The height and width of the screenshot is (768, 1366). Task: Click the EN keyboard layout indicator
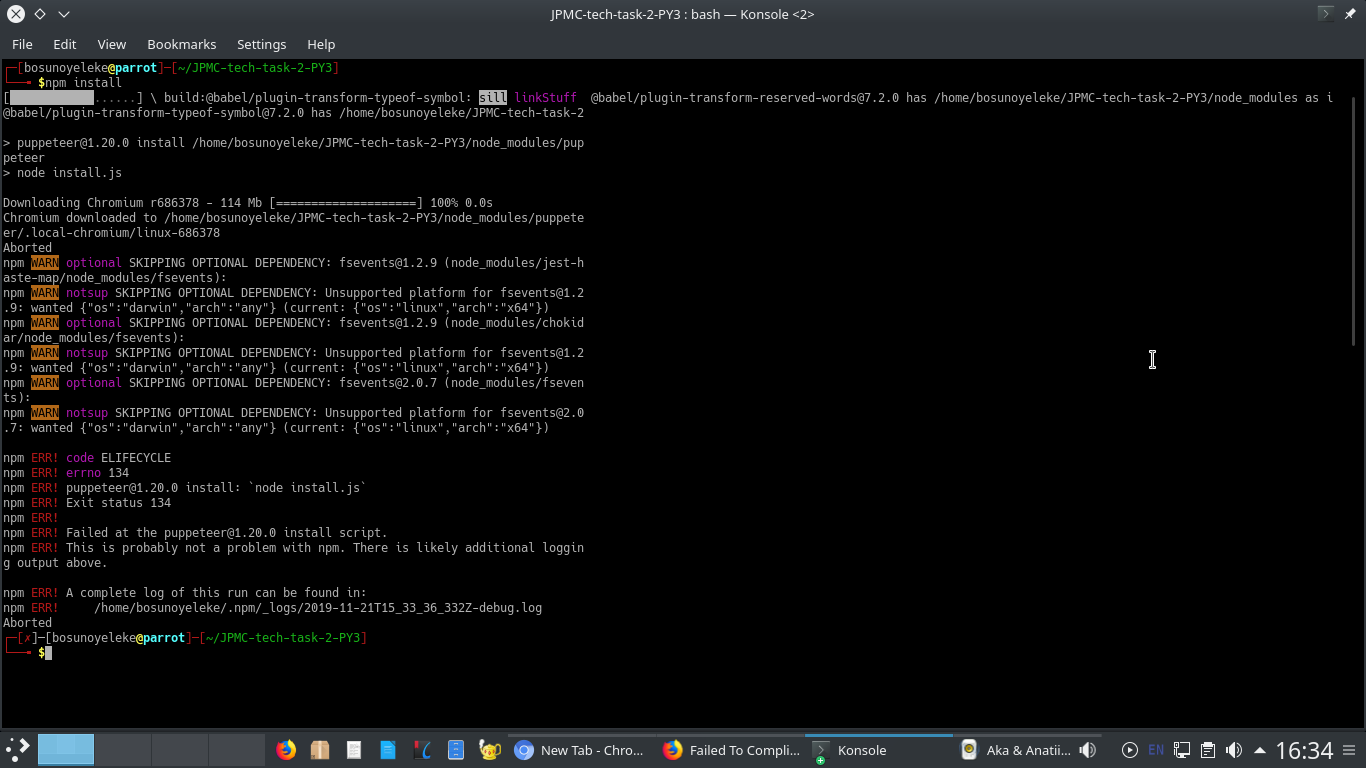coord(1156,750)
